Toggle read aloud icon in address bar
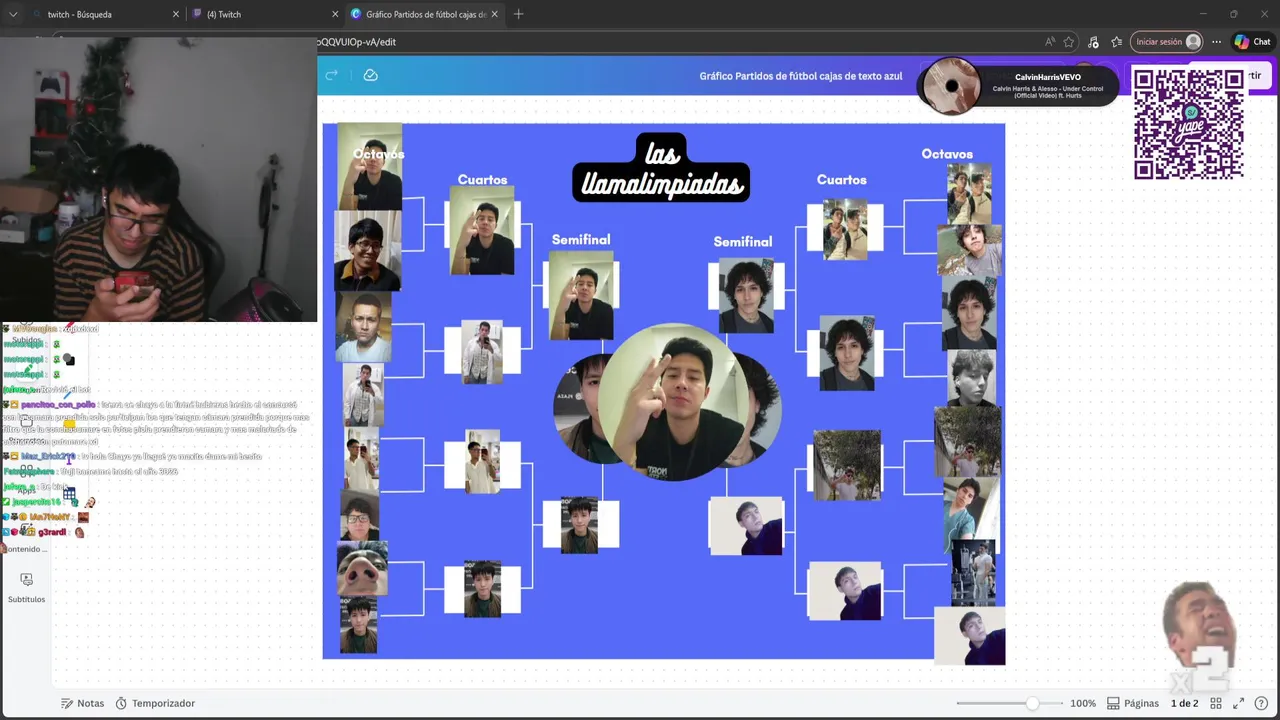The height and width of the screenshot is (720, 1280). [x=1049, y=42]
